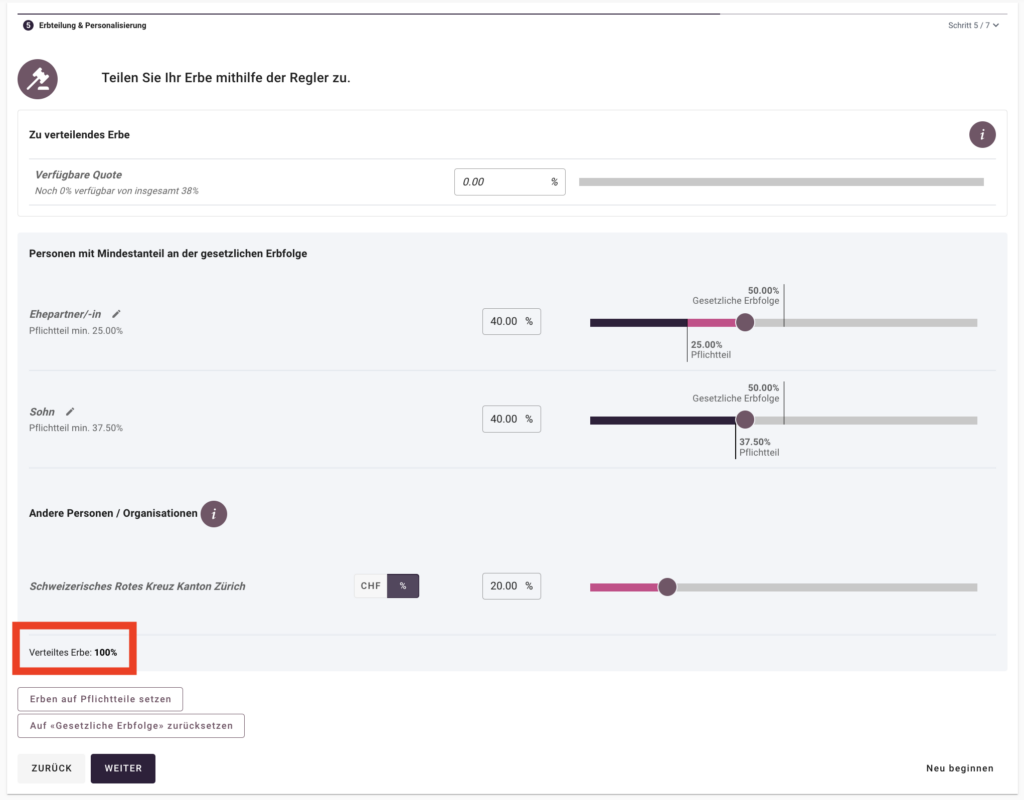Click the pencil icon beside Sohn
This screenshot has width=1024, height=800.
tap(70, 411)
